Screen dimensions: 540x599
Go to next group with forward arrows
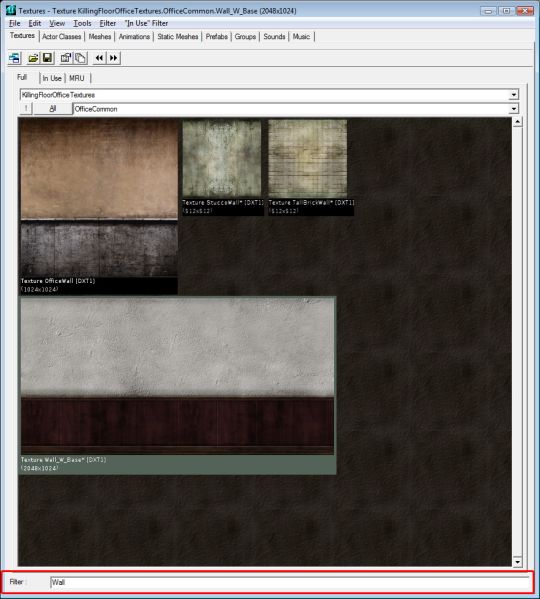coord(113,58)
